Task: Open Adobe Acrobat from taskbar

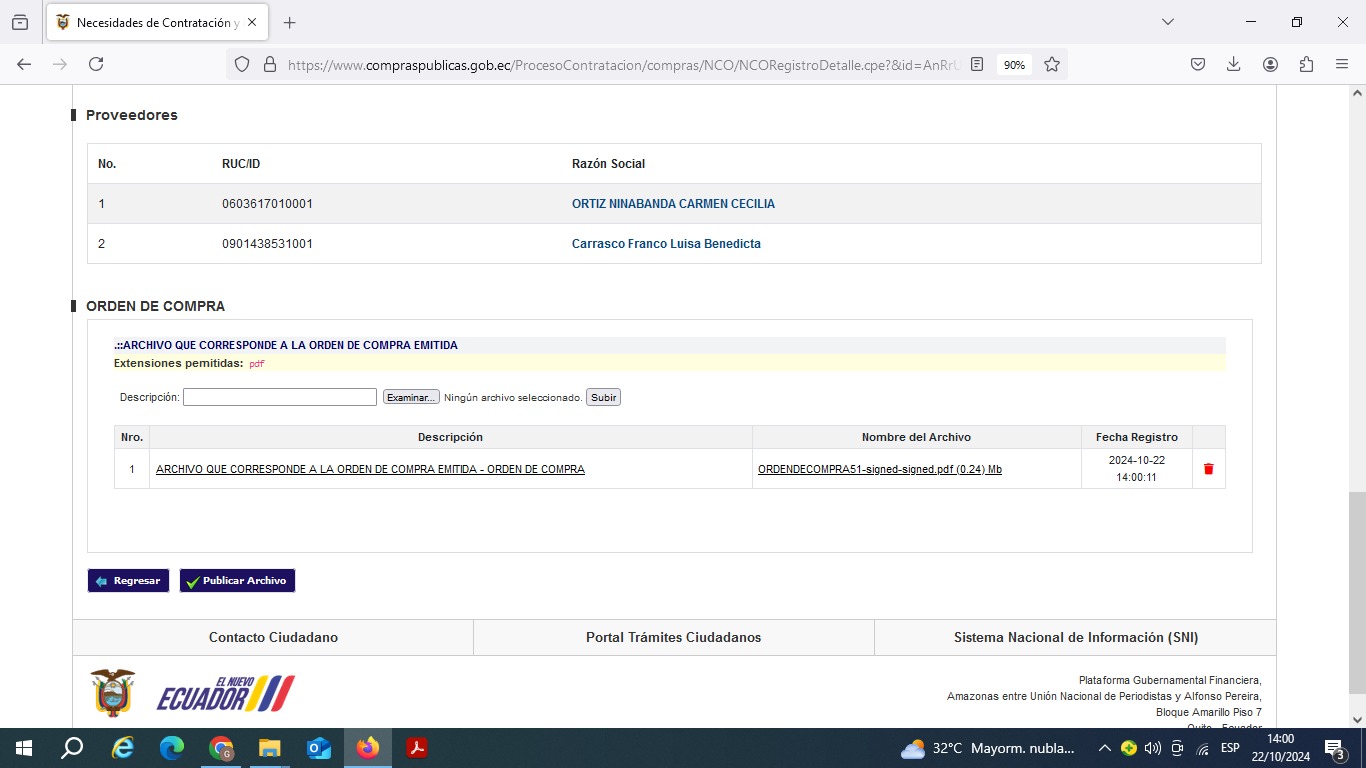Action: pyautogui.click(x=417, y=748)
